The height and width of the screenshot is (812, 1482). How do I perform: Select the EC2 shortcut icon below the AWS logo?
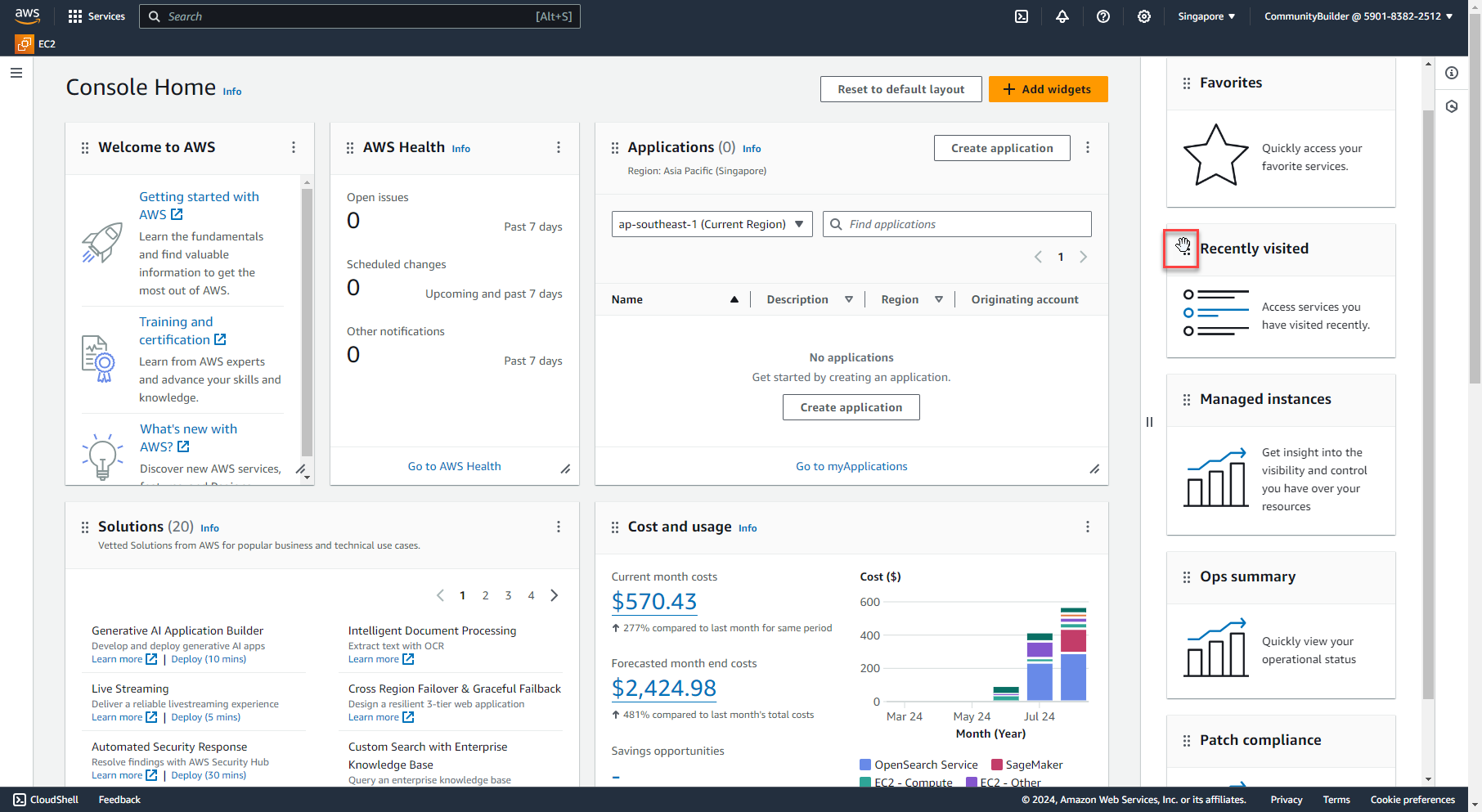click(x=23, y=44)
